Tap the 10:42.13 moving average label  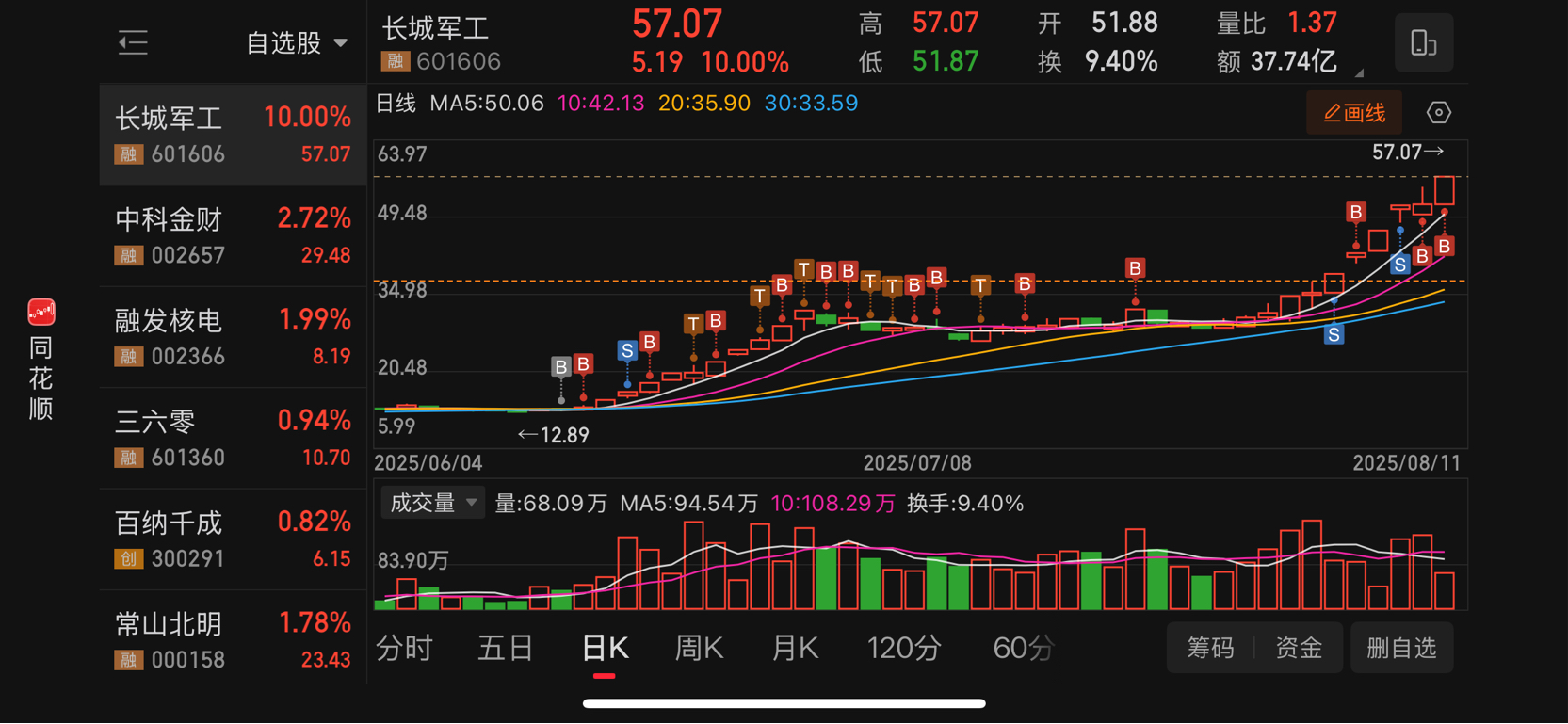click(601, 104)
